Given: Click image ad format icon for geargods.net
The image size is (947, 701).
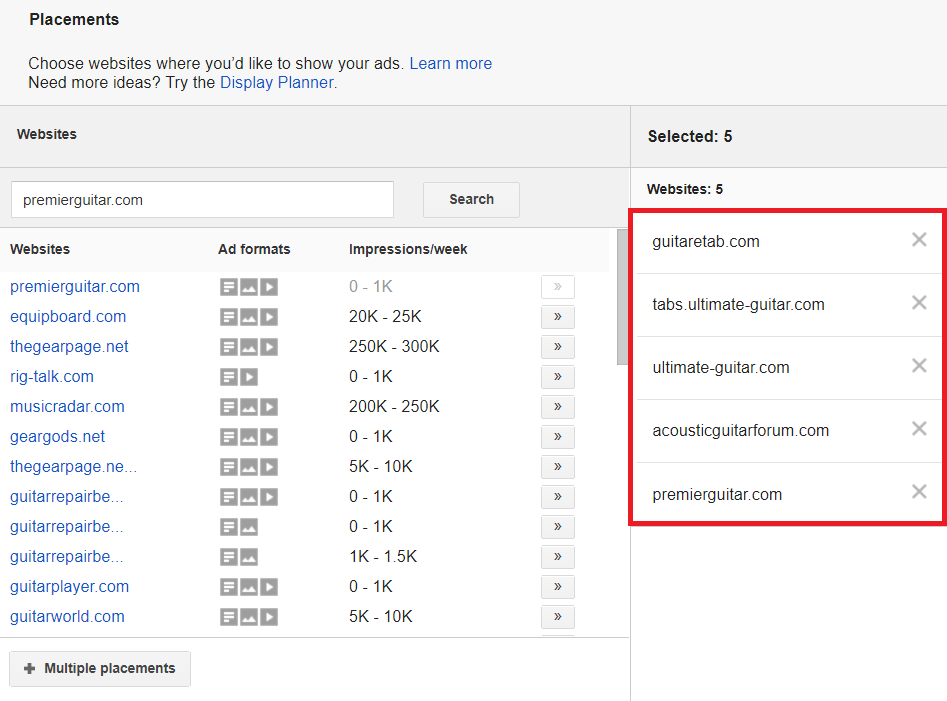Looking at the screenshot, I should click(249, 437).
